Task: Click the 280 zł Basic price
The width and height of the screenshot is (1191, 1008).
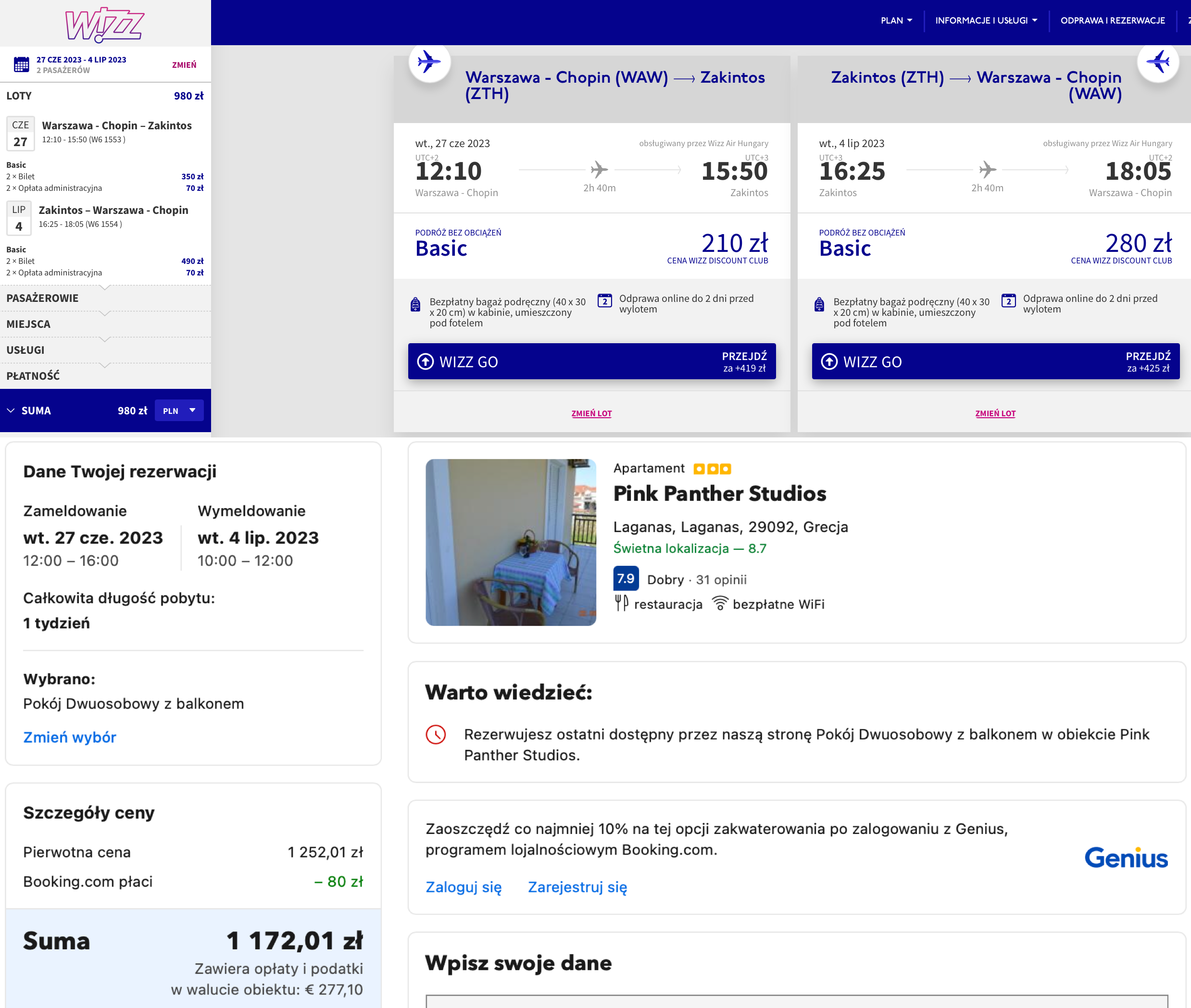Action: click(x=1139, y=243)
